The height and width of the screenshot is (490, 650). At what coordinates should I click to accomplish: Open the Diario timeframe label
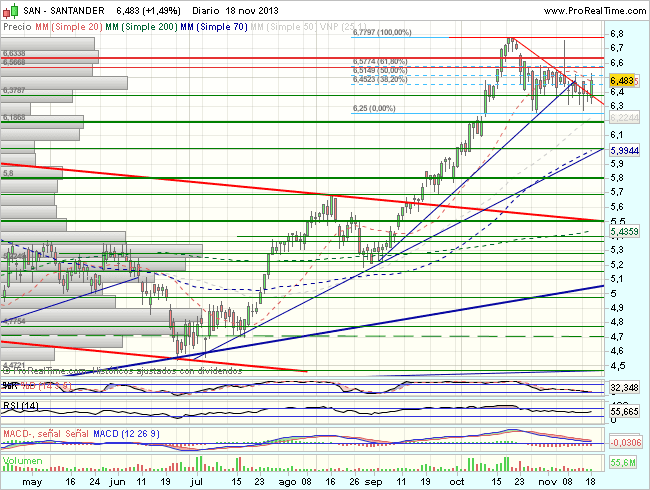pyautogui.click(x=207, y=11)
